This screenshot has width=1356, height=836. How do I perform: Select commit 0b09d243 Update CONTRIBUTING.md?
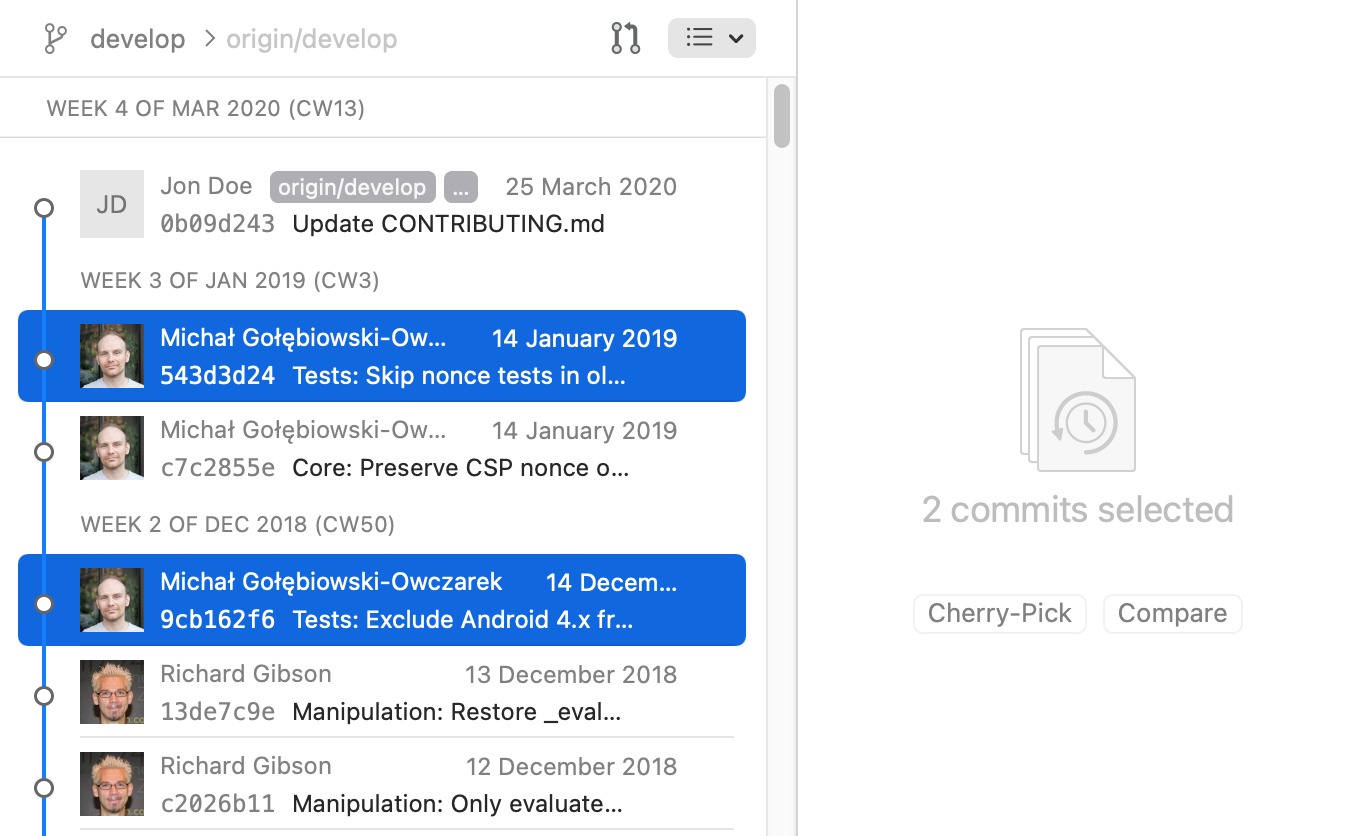[448, 223]
